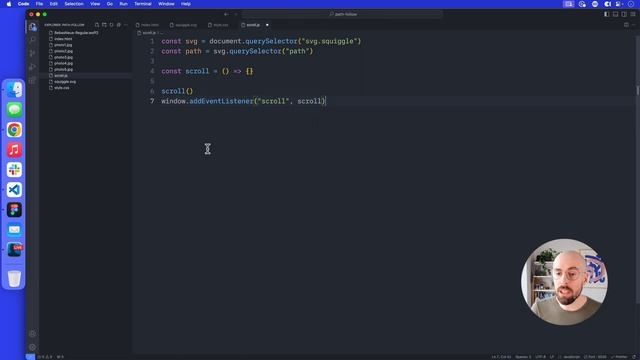Open squiggle.svg in the Explorer file list
This screenshot has width=640, height=360.
tap(65, 82)
